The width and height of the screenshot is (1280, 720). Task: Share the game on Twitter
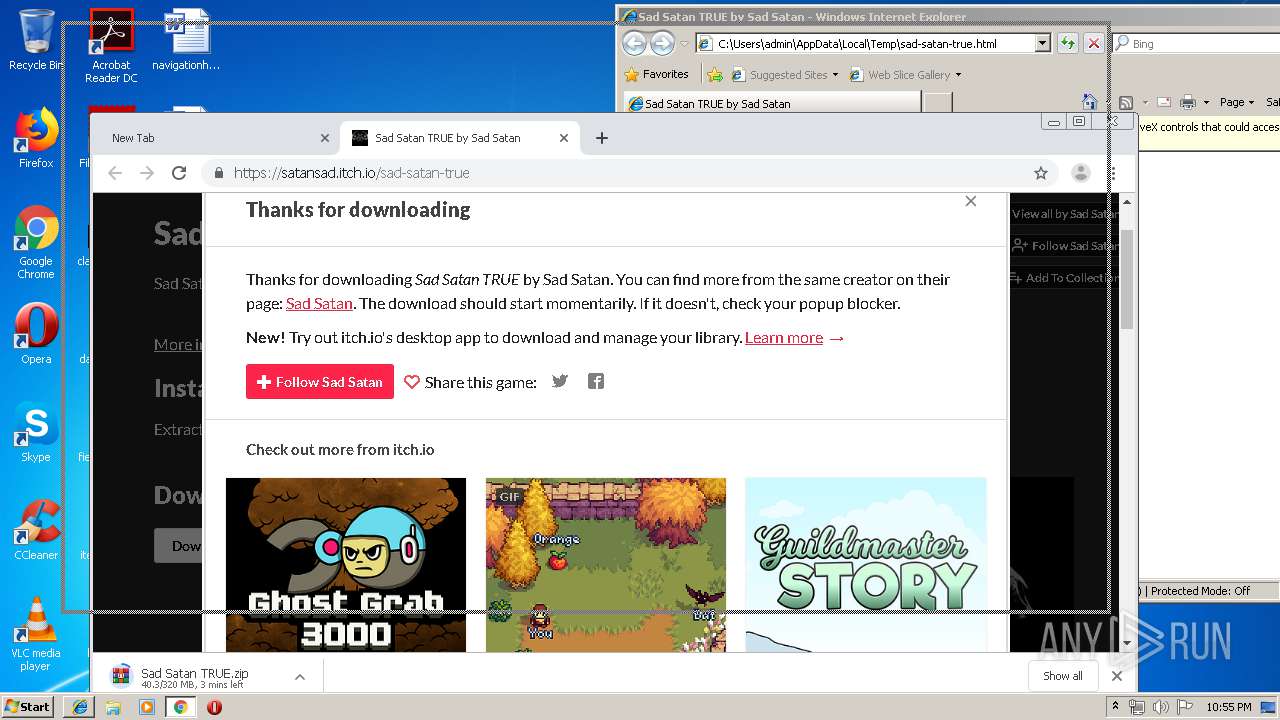tap(560, 381)
